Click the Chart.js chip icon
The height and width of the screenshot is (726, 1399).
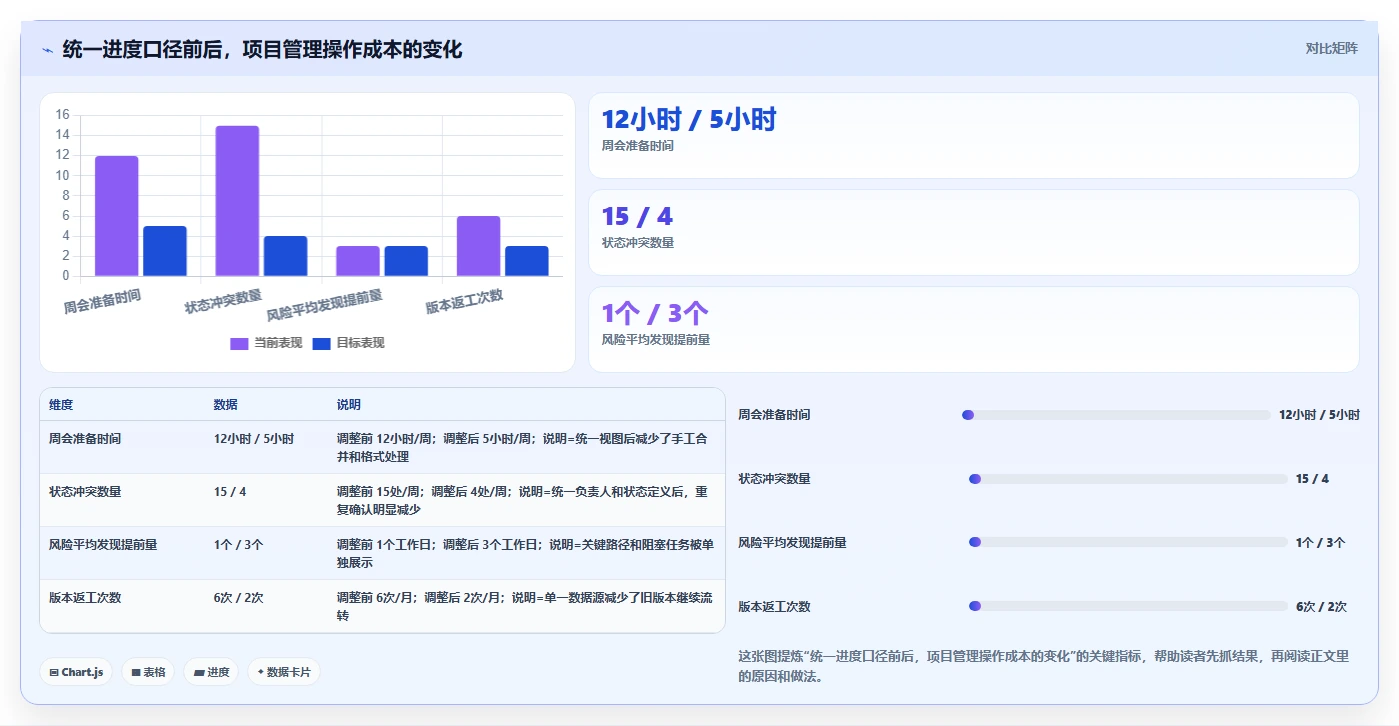pos(54,672)
